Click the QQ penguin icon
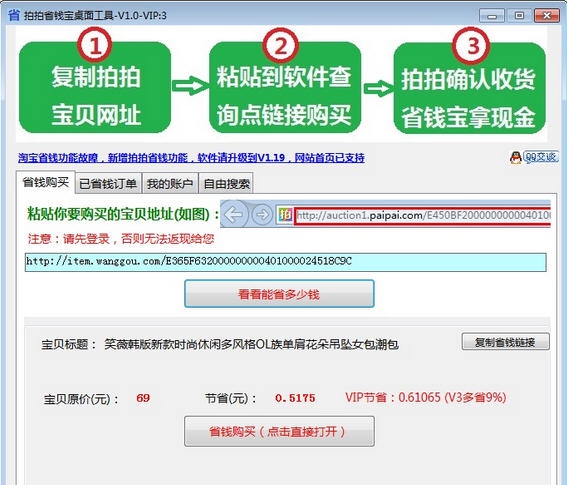567x485 pixels. 515,157
